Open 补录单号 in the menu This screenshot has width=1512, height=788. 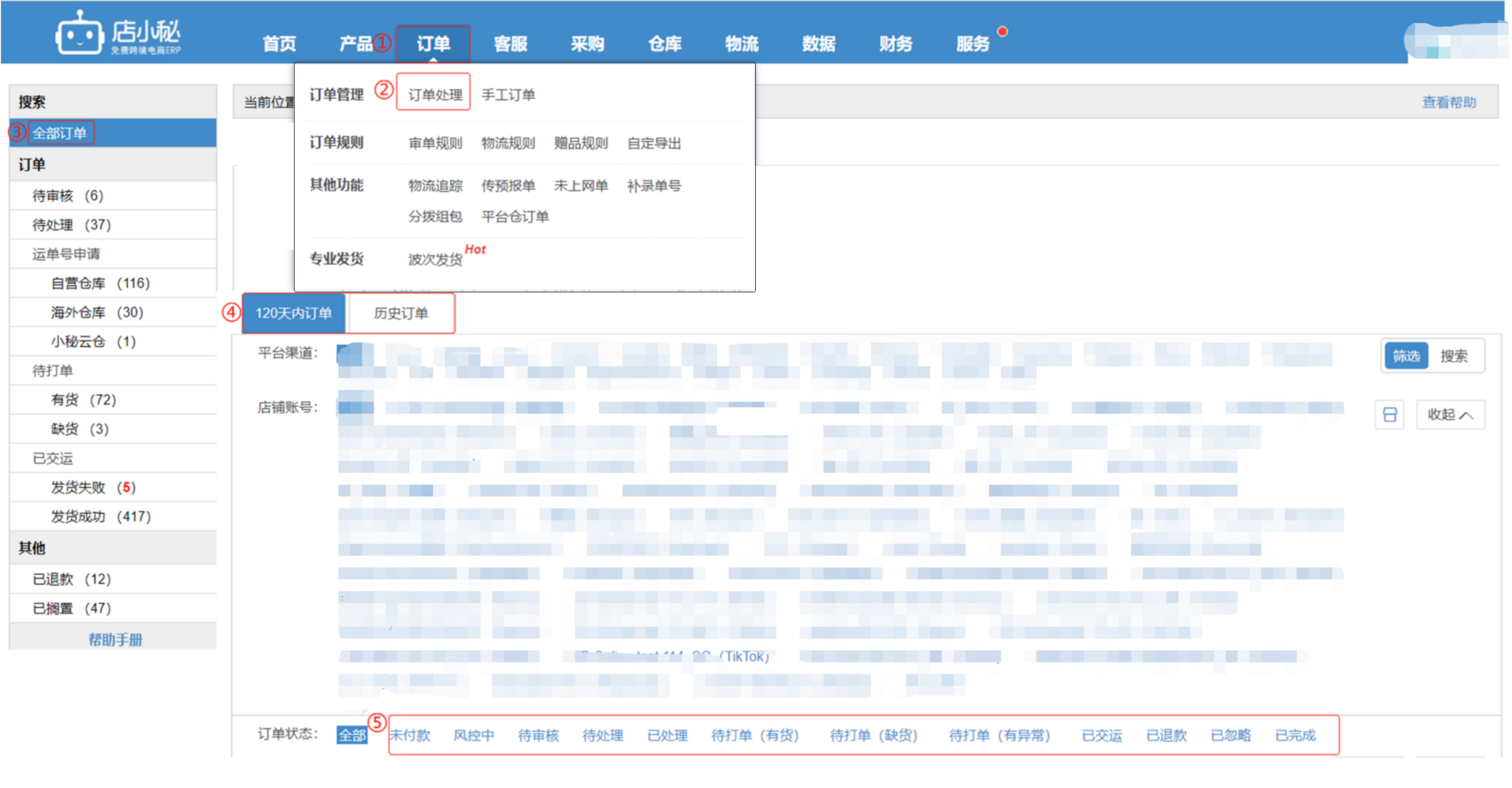(654, 186)
